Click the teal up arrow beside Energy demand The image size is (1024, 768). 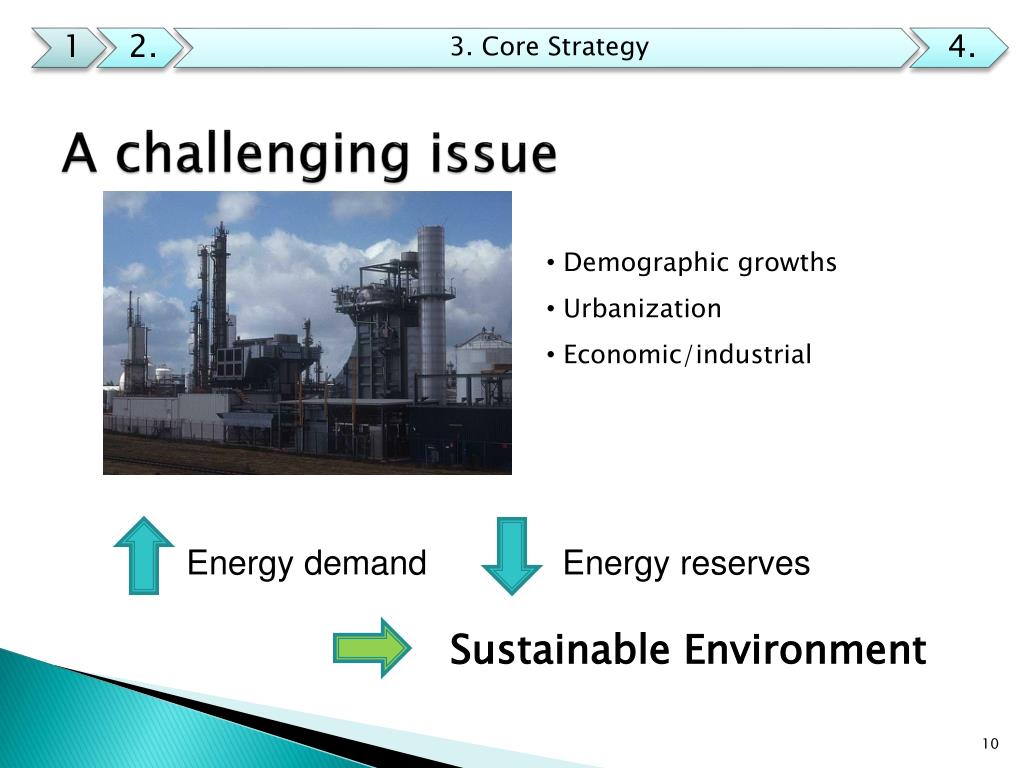pyautogui.click(x=144, y=555)
